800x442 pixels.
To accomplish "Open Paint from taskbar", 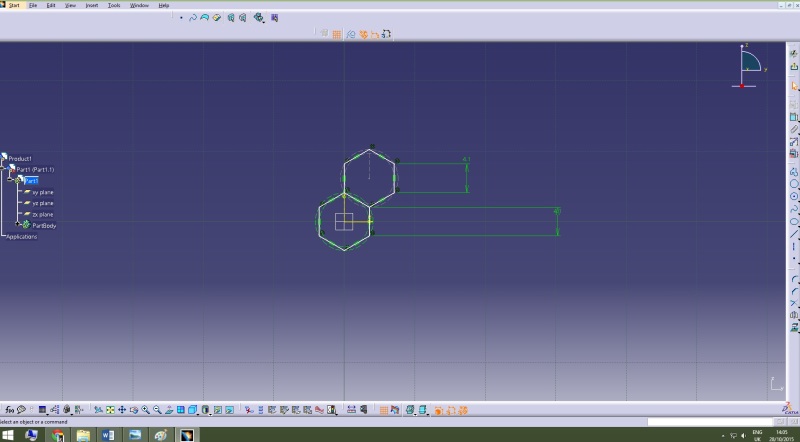I will point(161,435).
